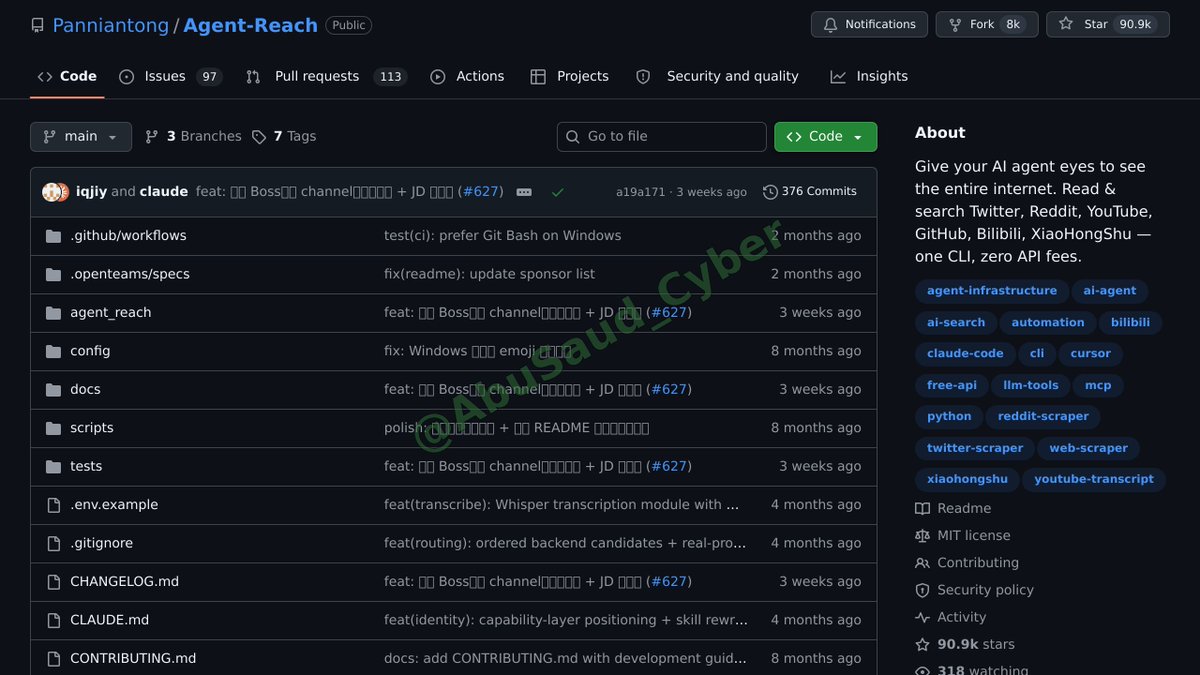
Task: Open the Actions tab
Action: point(467,76)
